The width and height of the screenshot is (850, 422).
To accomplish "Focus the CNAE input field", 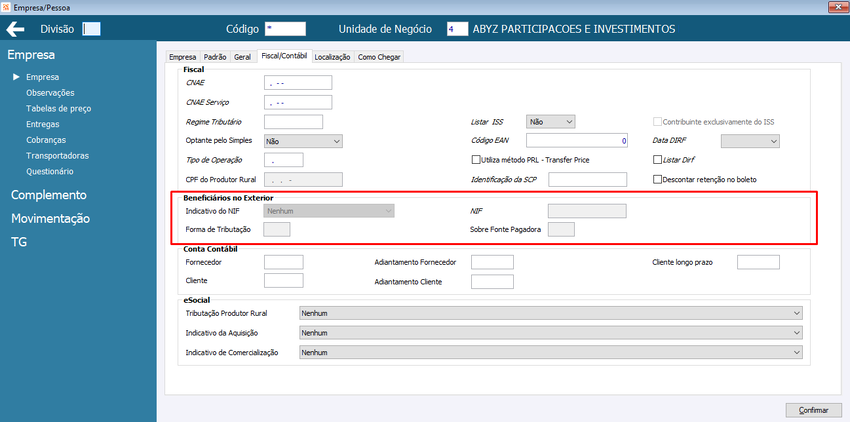I will tap(298, 83).
